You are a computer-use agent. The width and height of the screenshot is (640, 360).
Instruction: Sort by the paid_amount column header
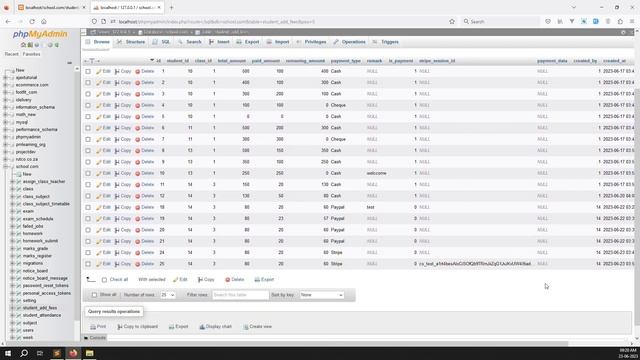(266, 61)
